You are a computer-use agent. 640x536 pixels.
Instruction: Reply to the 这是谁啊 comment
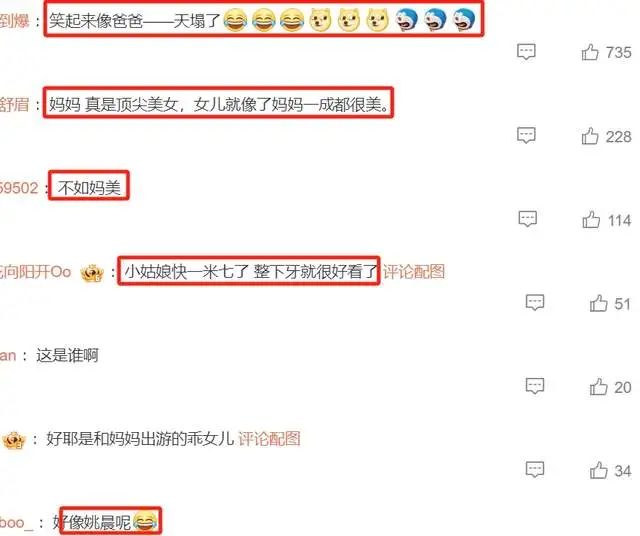click(x=535, y=386)
